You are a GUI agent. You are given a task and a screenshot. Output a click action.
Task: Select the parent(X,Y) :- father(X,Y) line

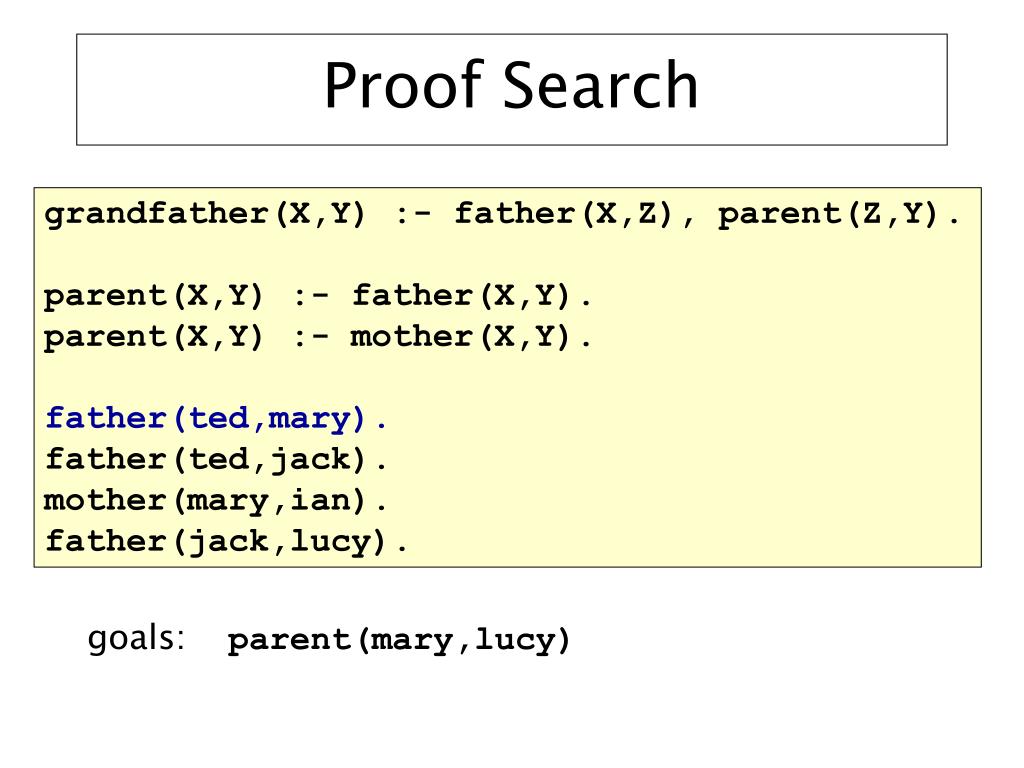pos(317,296)
